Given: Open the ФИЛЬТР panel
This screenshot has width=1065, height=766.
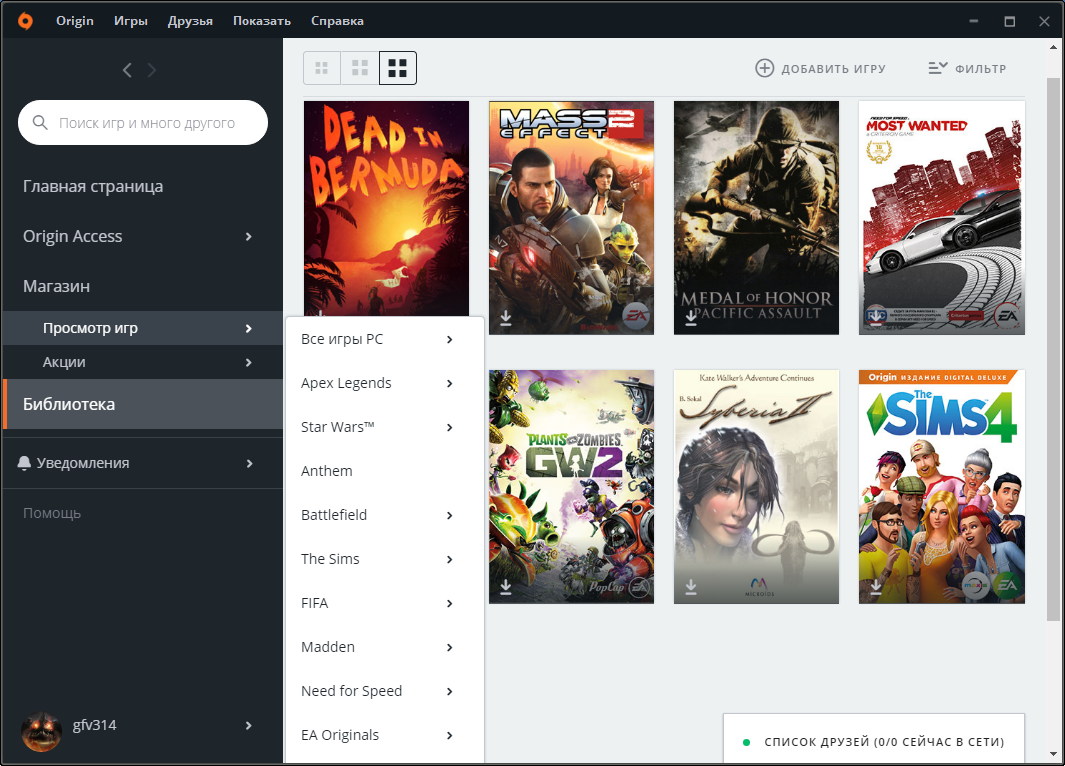Looking at the screenshot, I should click(x=967, y=68).
